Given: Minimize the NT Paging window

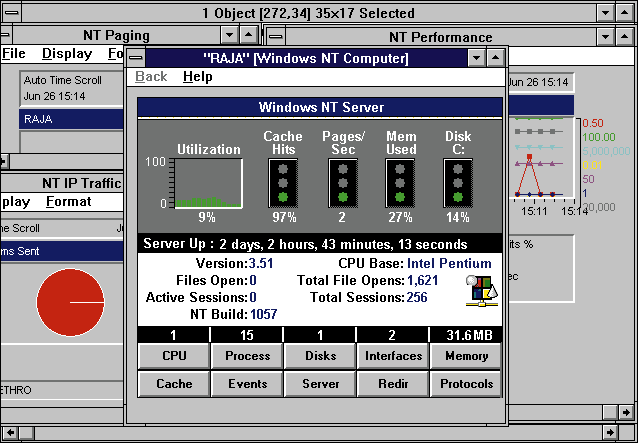Looking at the screenshot, I should [x=229, y=35].
